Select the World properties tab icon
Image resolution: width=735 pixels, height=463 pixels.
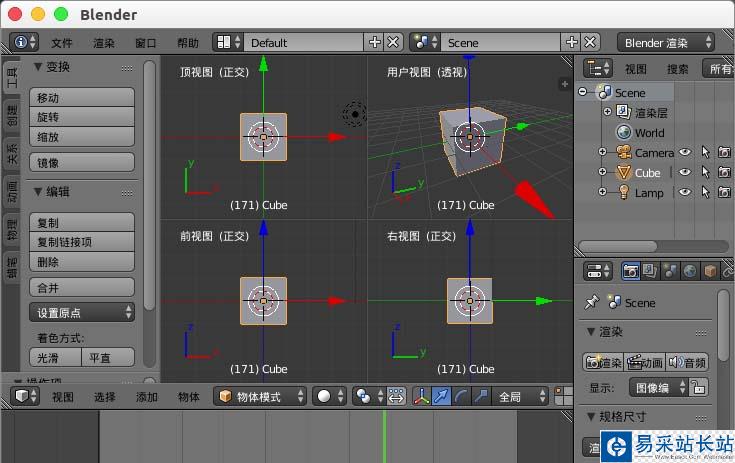(x=690, y=271)
